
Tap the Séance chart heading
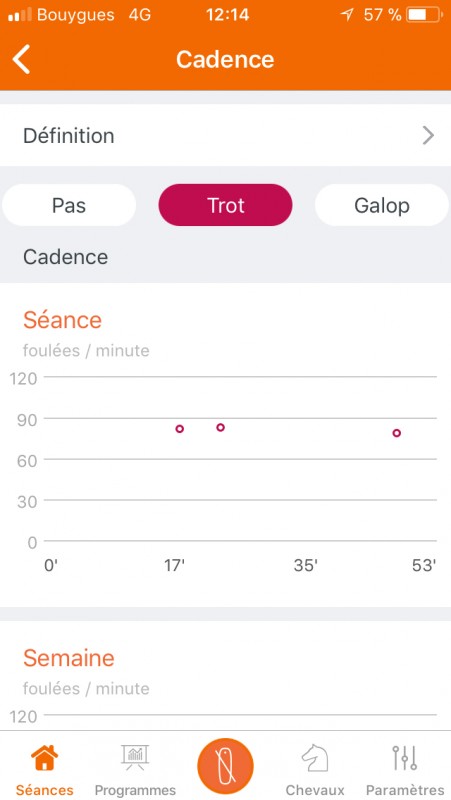click(x=62, y=320)
